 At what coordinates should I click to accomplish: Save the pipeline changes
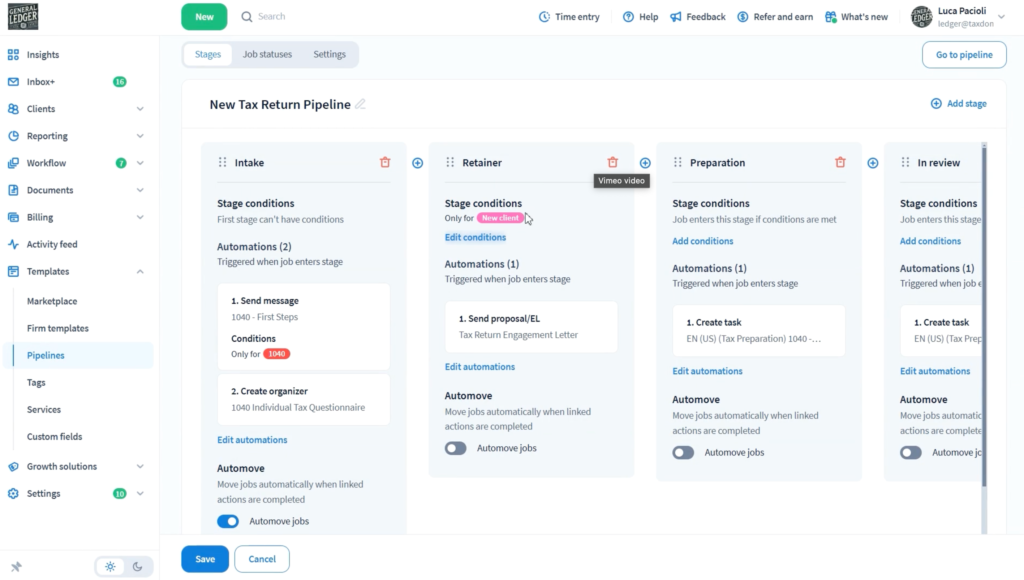pos(204,559)
